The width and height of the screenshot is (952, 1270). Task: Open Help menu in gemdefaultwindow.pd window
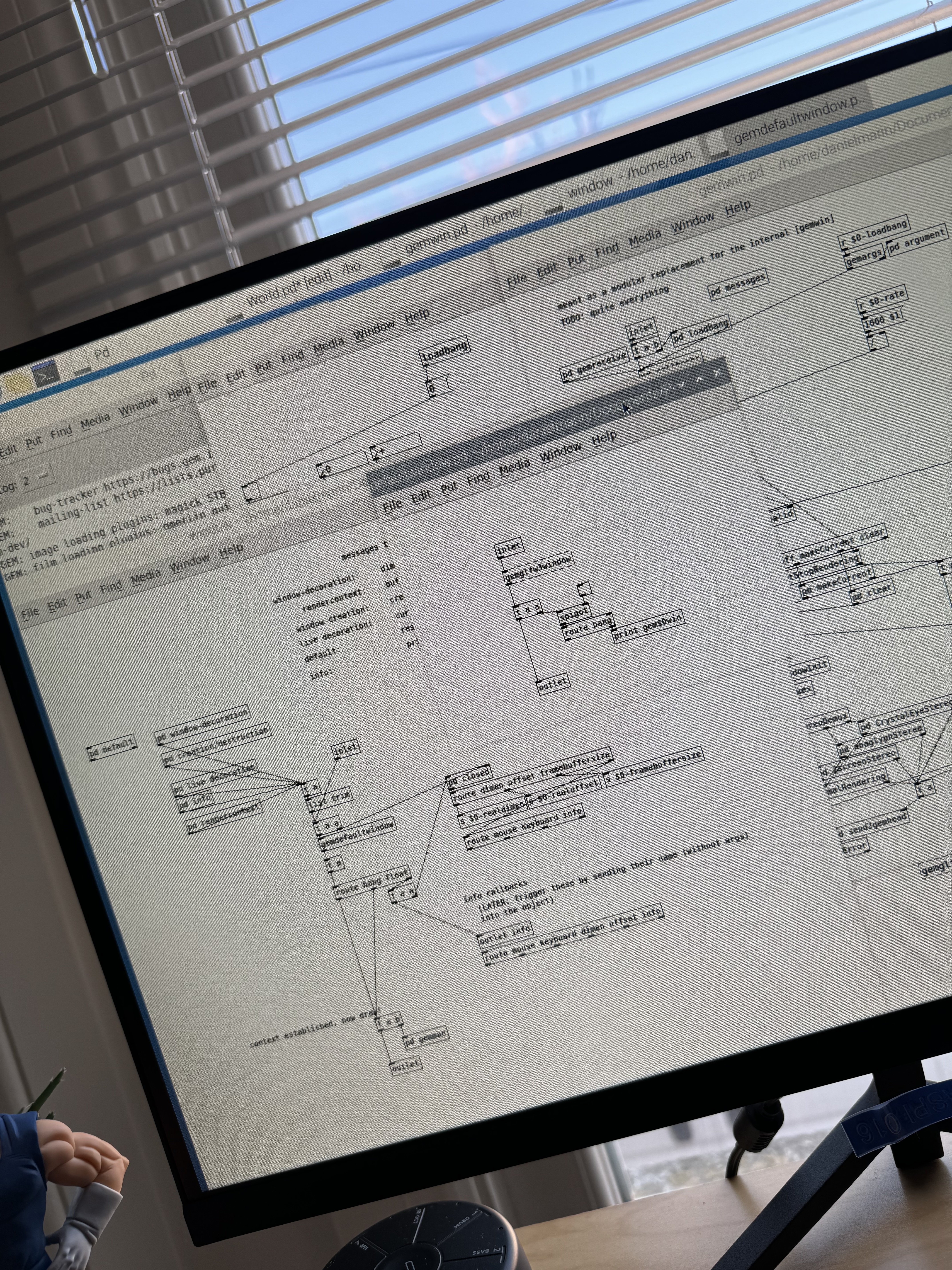point(604,439)
